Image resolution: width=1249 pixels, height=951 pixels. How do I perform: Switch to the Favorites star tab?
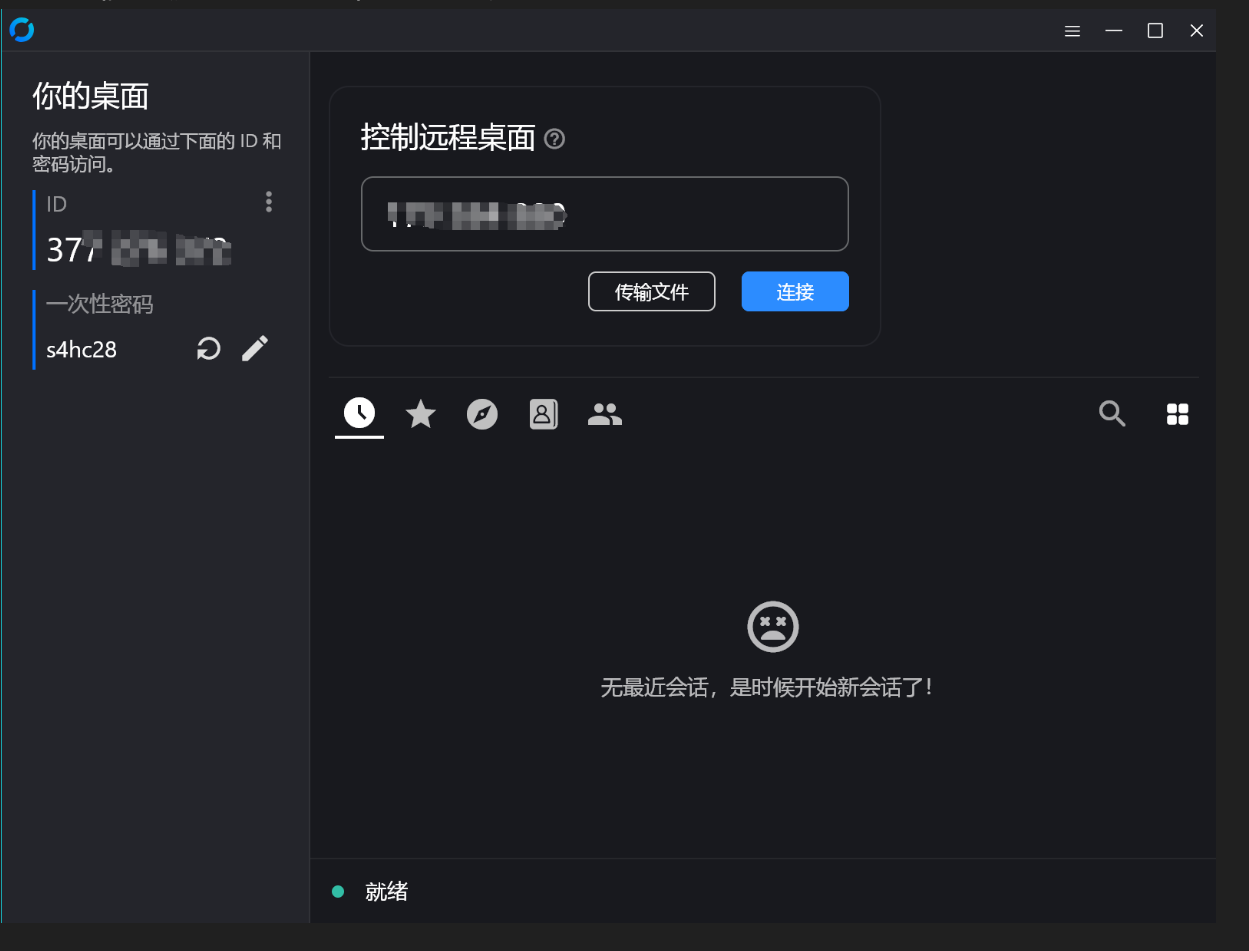tap(421, 414)
